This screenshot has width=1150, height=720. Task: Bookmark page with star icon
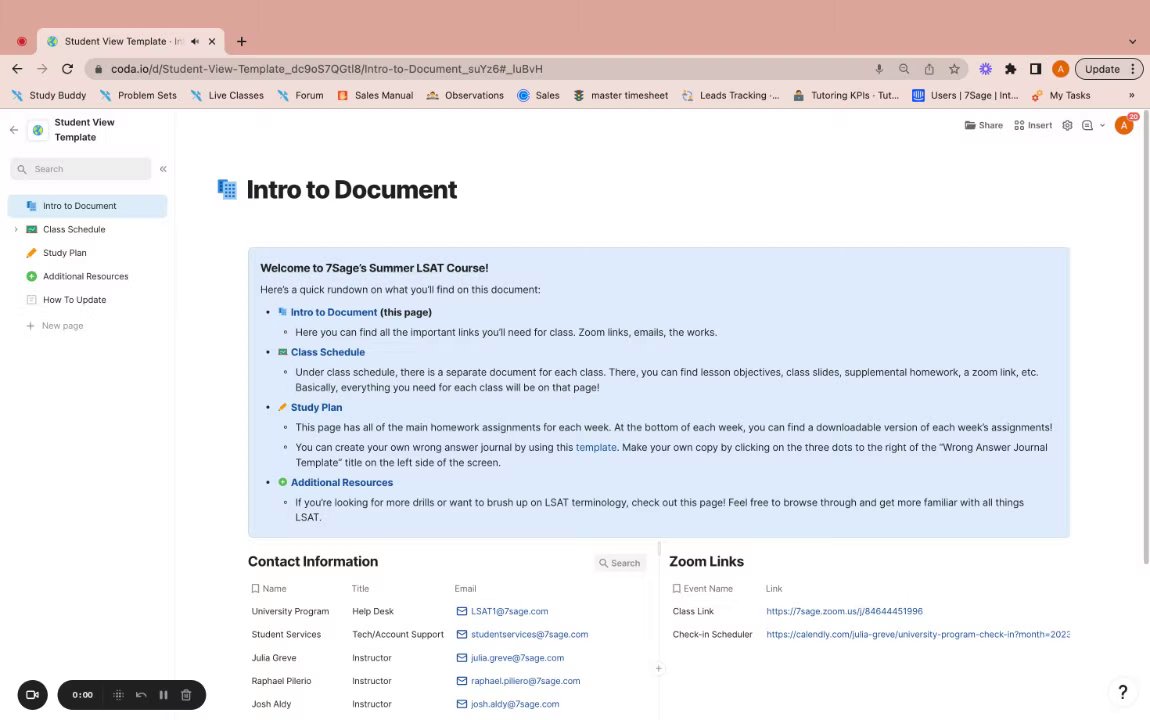(x=954, y=69)
